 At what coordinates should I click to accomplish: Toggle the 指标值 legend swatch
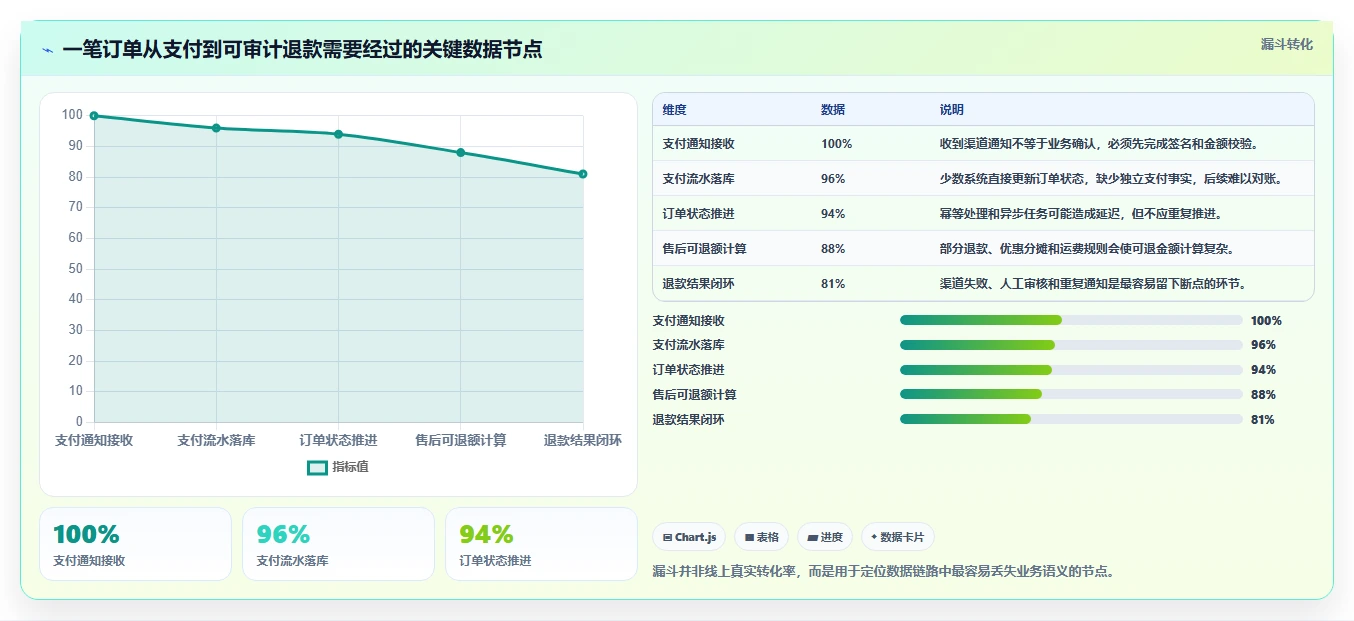pos(317,467)
